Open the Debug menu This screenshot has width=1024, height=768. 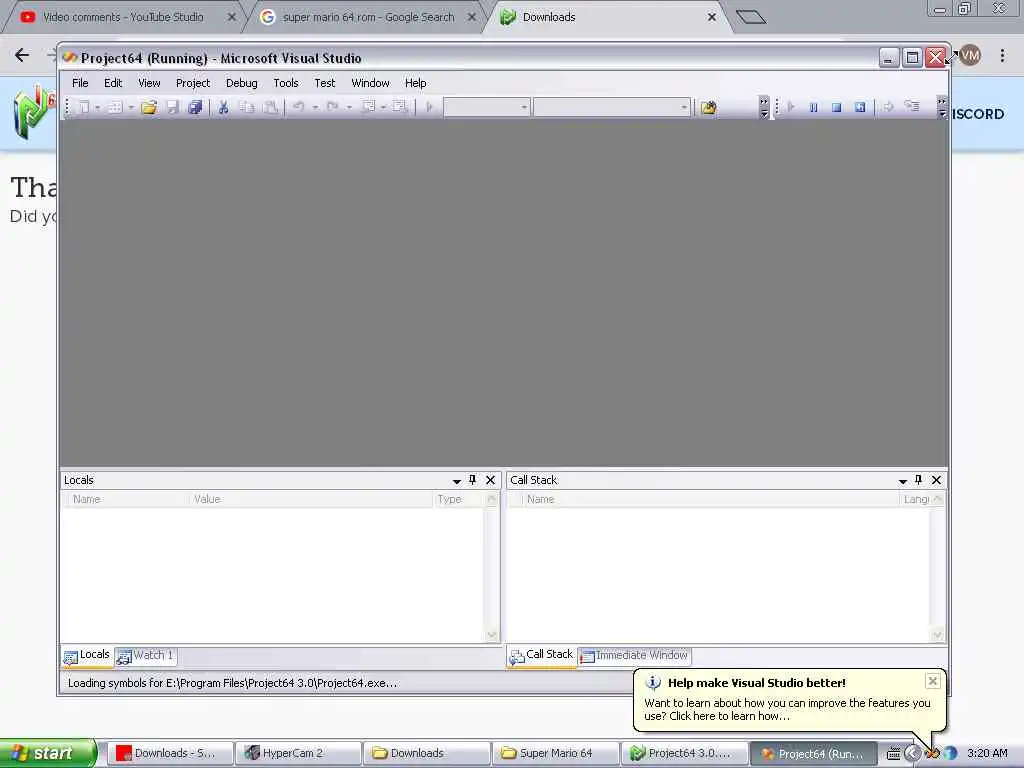tap(242, 83)
